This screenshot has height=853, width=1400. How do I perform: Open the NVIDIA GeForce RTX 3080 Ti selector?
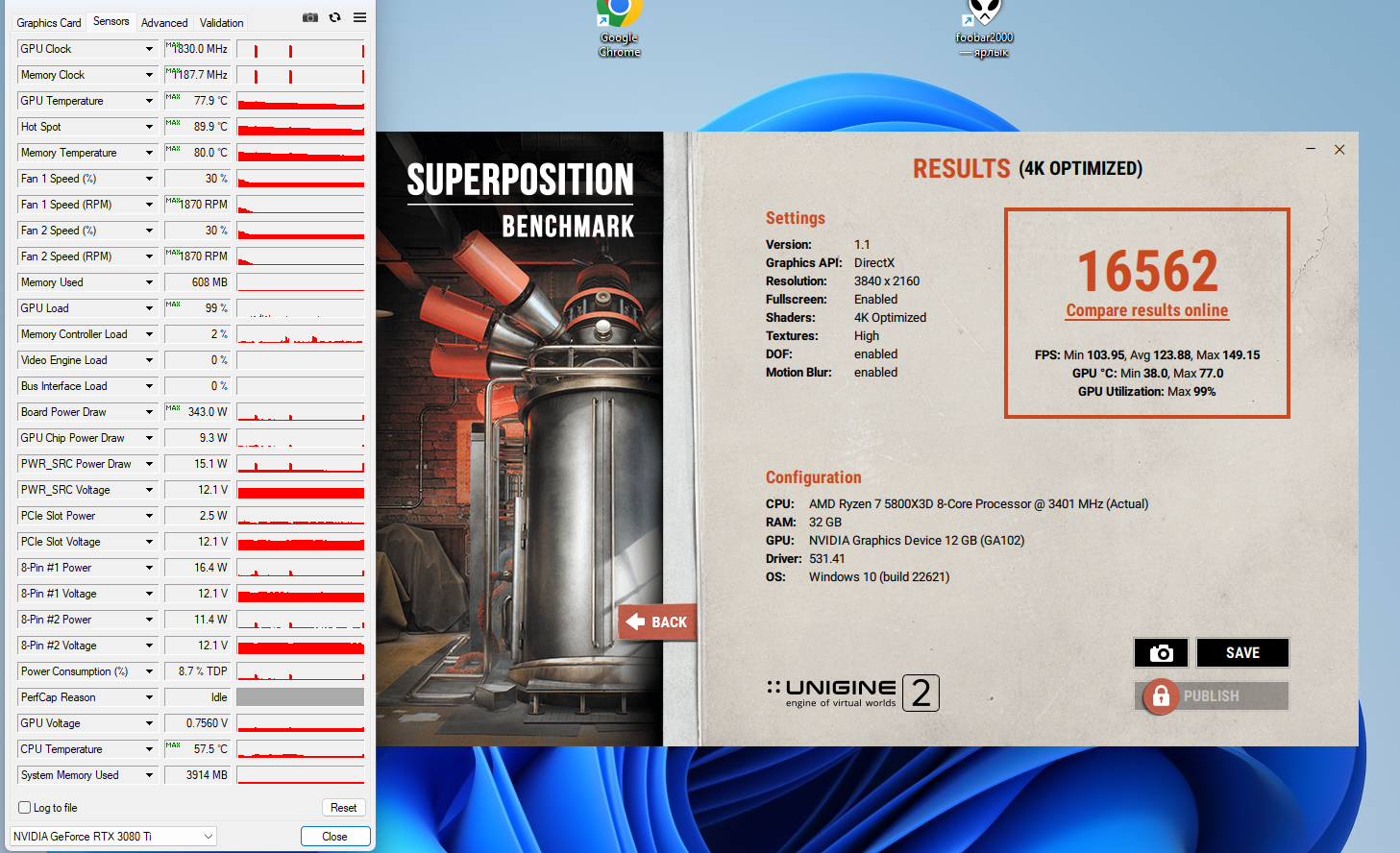pos(113,837)
